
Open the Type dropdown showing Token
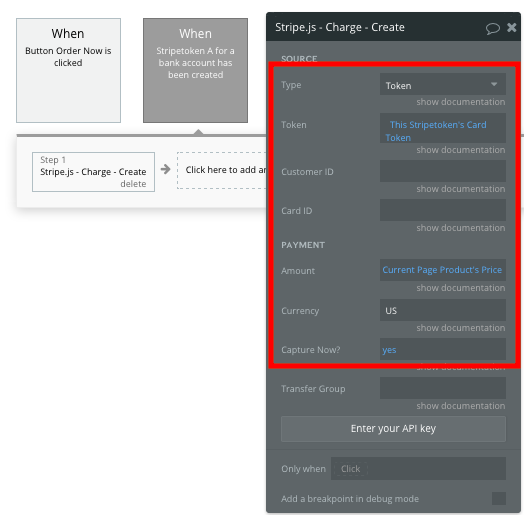point(442,85)
